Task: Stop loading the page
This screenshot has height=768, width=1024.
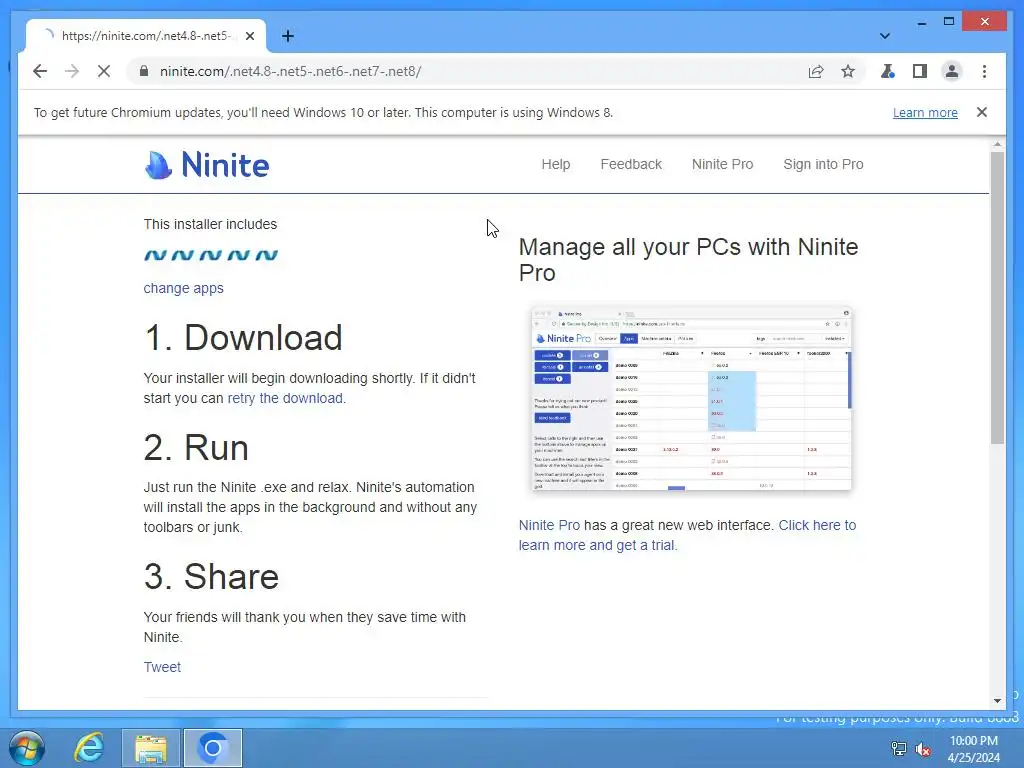Action: pyautogui.click(x=104, y=71)
